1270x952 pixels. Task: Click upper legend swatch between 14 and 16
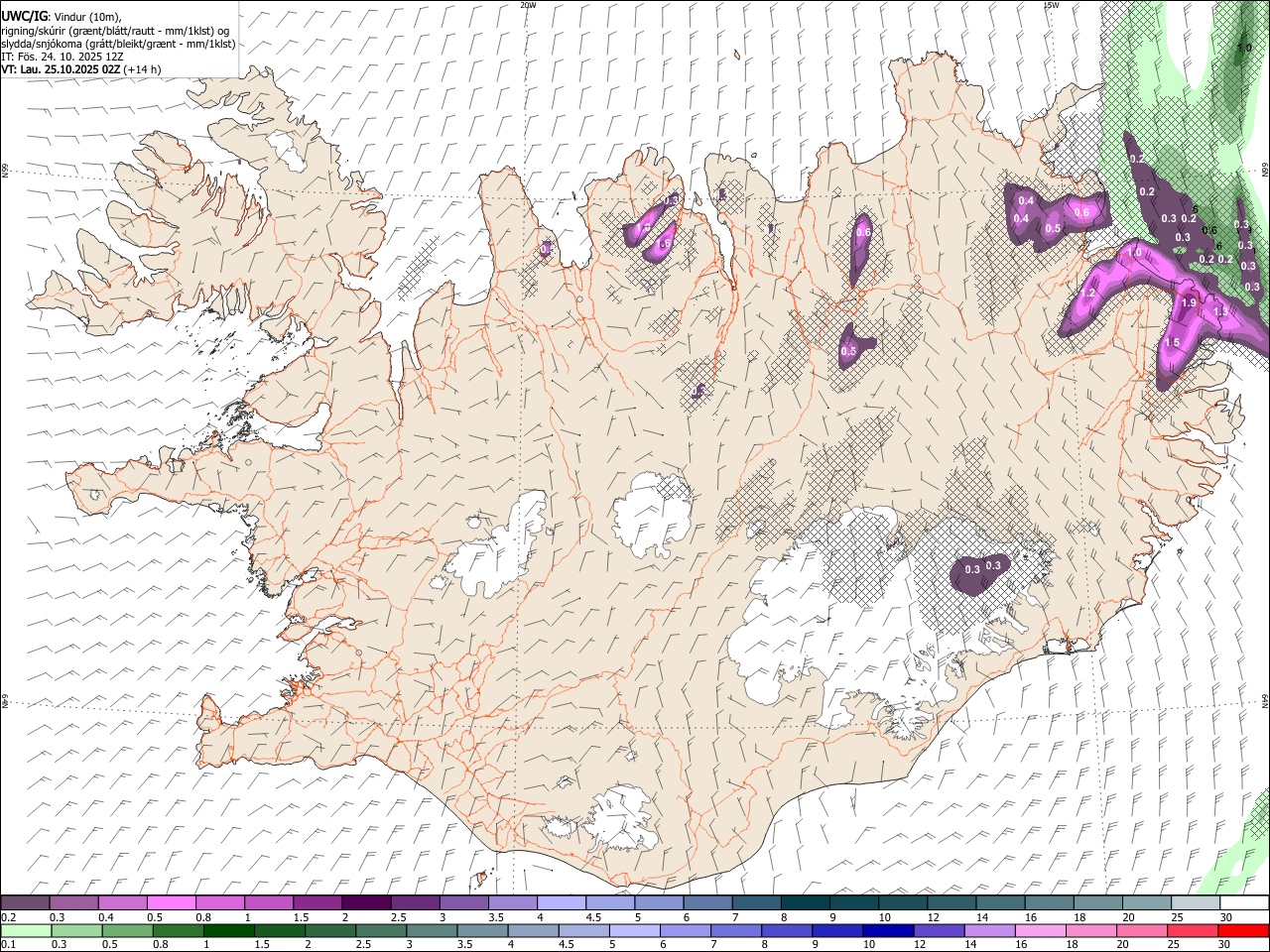1002,903
